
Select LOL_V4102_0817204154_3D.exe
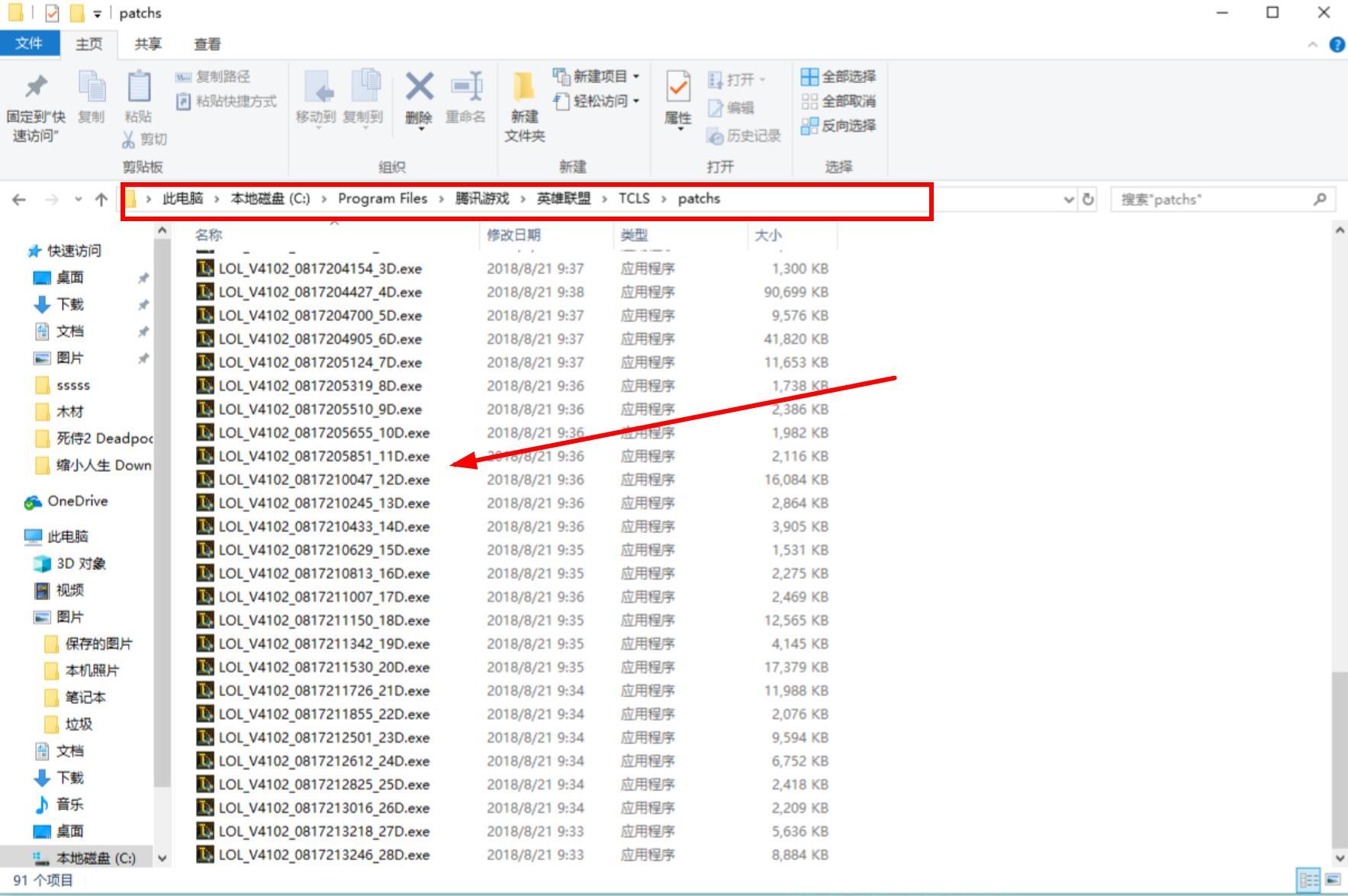[320, 268]
